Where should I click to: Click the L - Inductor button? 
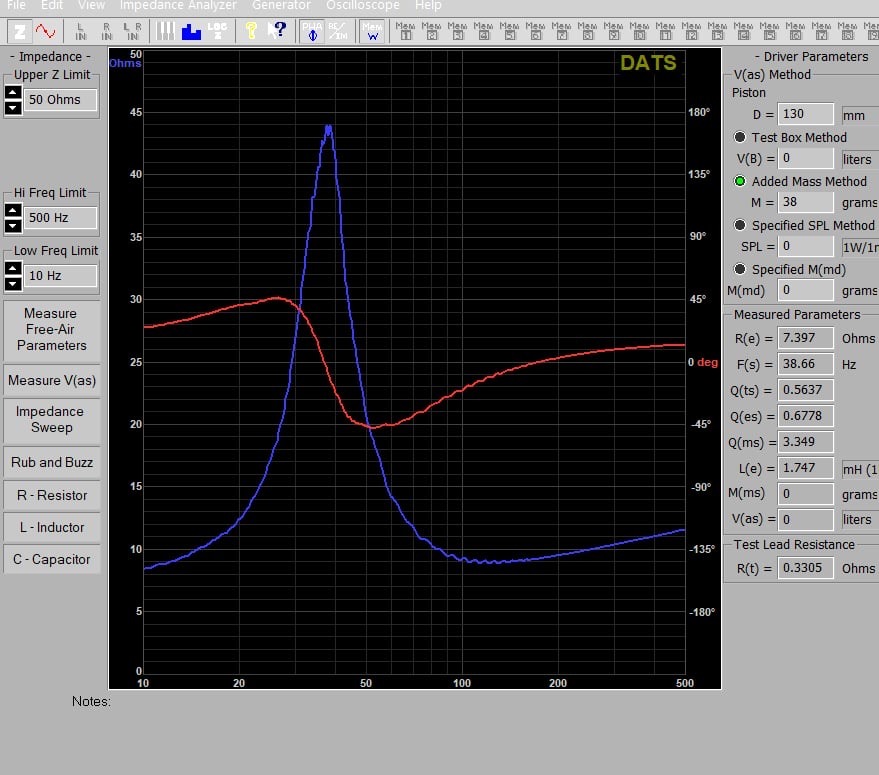52,527
